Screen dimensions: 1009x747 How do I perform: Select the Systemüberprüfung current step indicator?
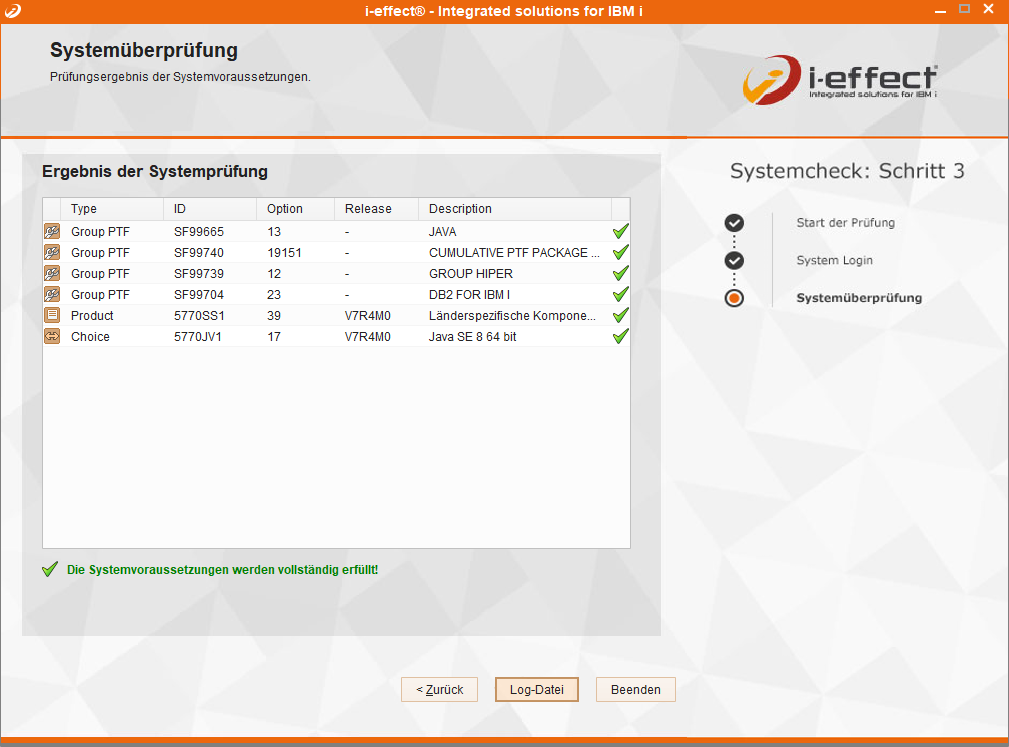(x=734, y=298)
